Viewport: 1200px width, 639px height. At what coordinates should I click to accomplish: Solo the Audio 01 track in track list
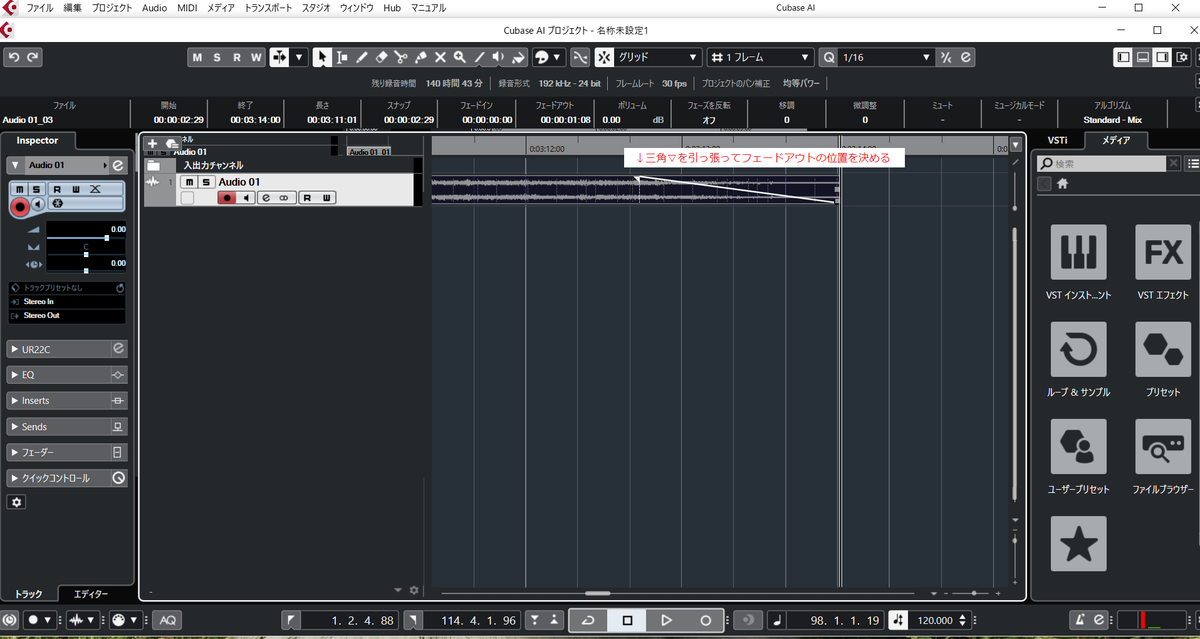(205, 182)
